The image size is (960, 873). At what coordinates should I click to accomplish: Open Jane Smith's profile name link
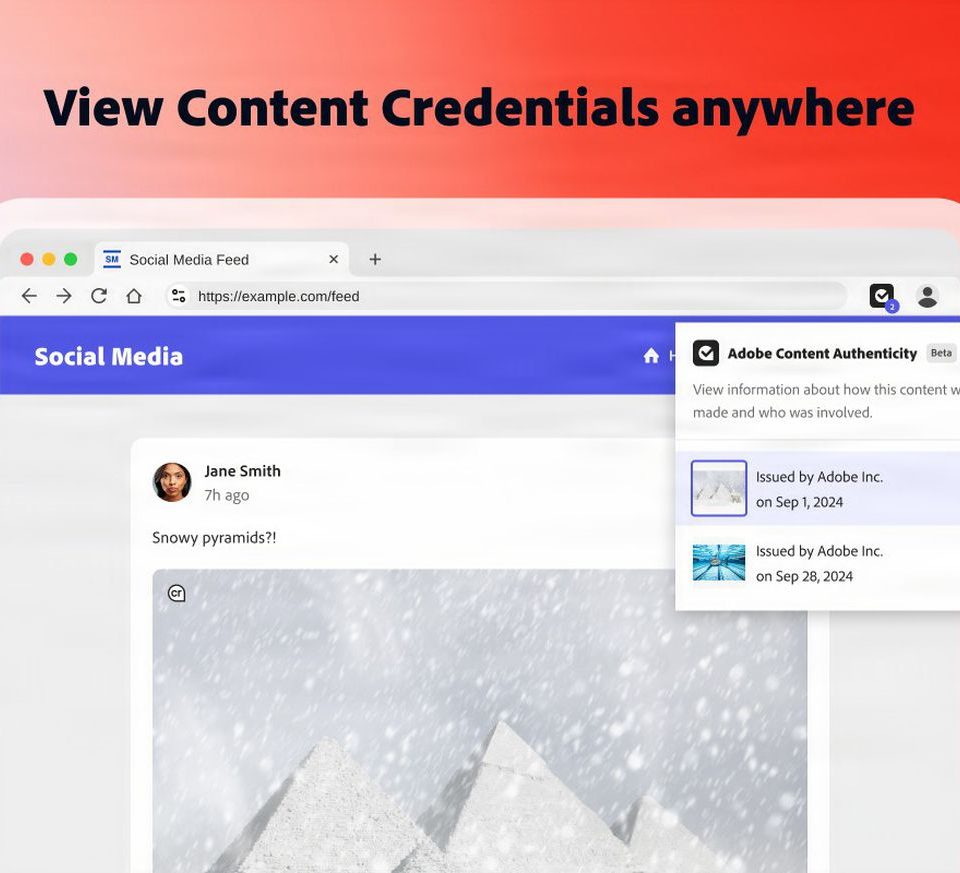pyautogui.click(x=242, y=471)
